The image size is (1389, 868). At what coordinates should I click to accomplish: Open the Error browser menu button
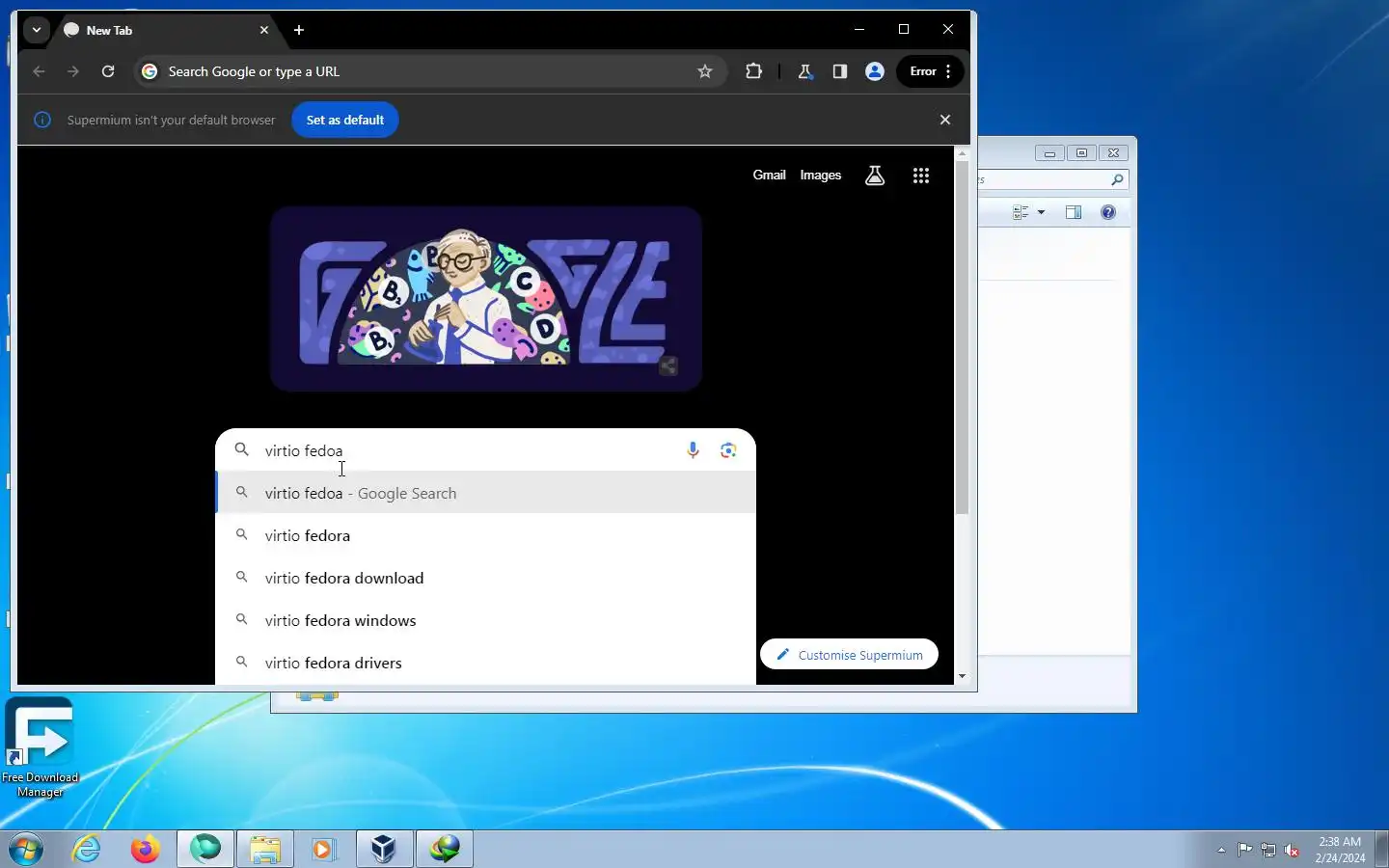point(931,71)
